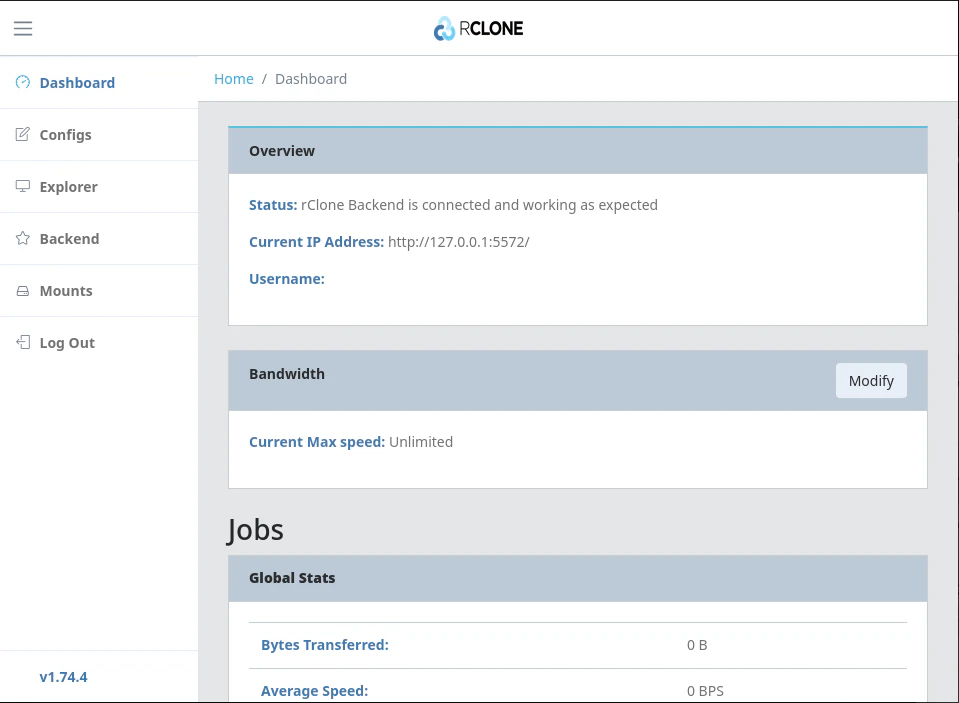Click the Overview card header
The image size is (959, 703).
coord(578,151)
